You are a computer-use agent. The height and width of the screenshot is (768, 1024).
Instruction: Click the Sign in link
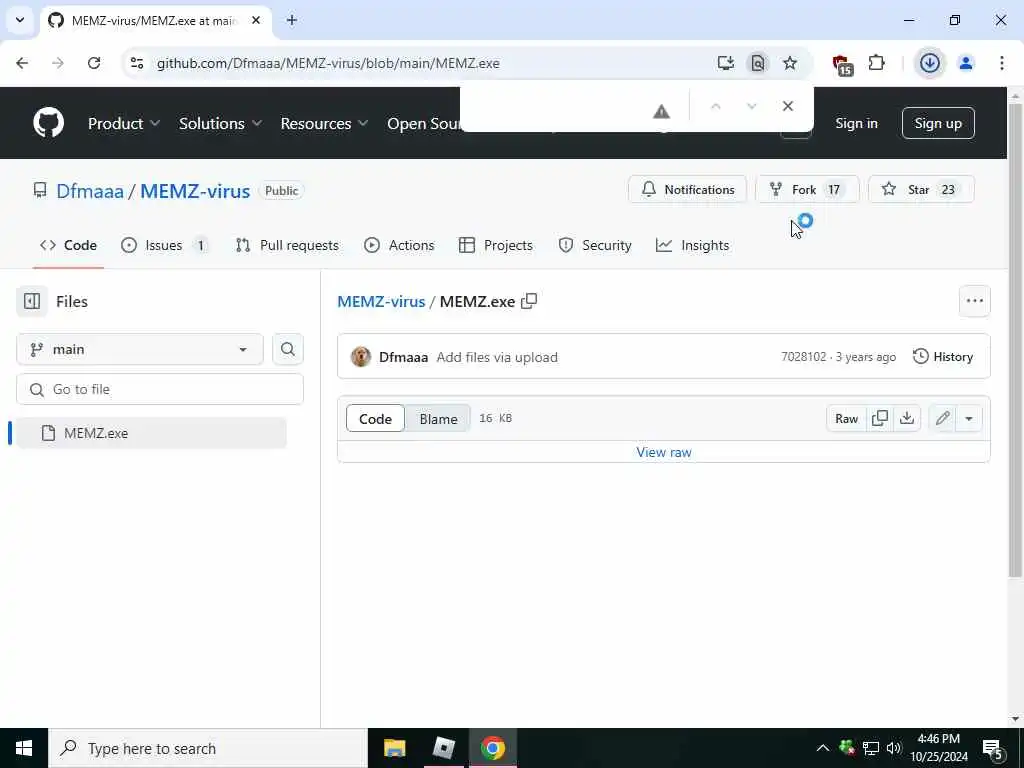click(x=856, y=123)
